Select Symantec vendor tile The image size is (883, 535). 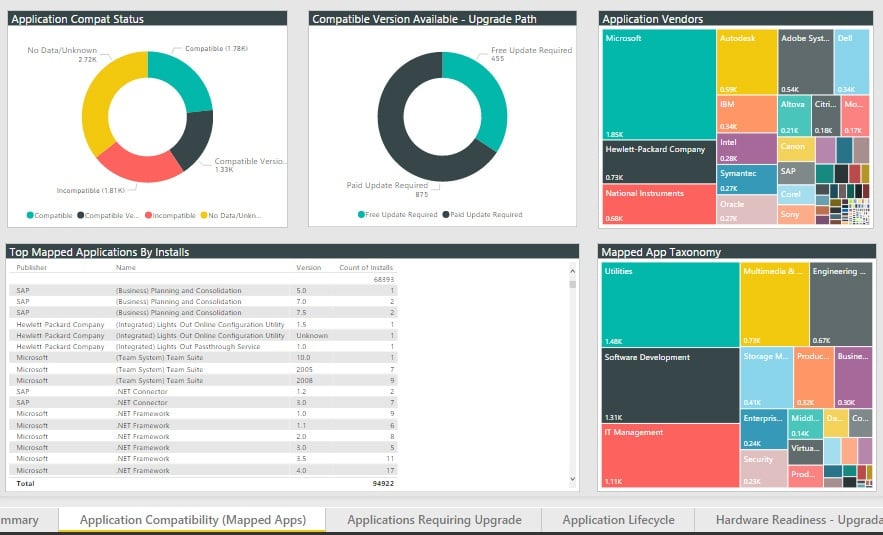point(747,179)
